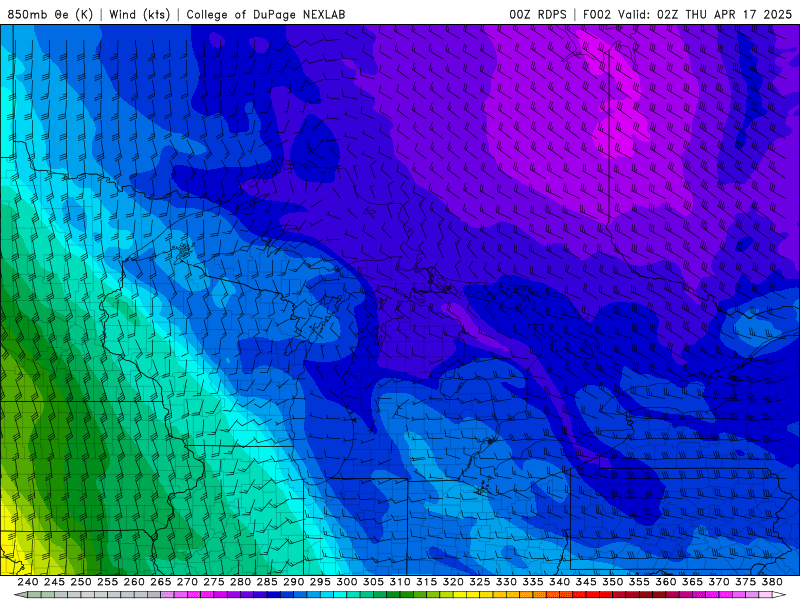
Task: Click the 'F002' forecast hour text
Action: pos(596,14)
